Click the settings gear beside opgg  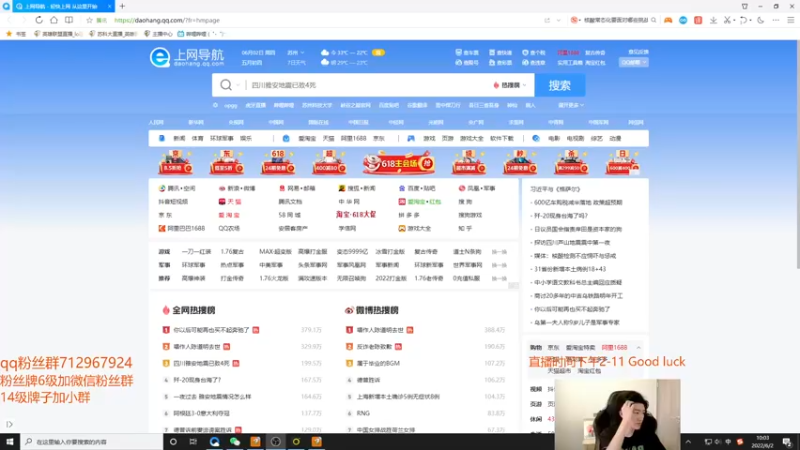(x=215, y=105)
